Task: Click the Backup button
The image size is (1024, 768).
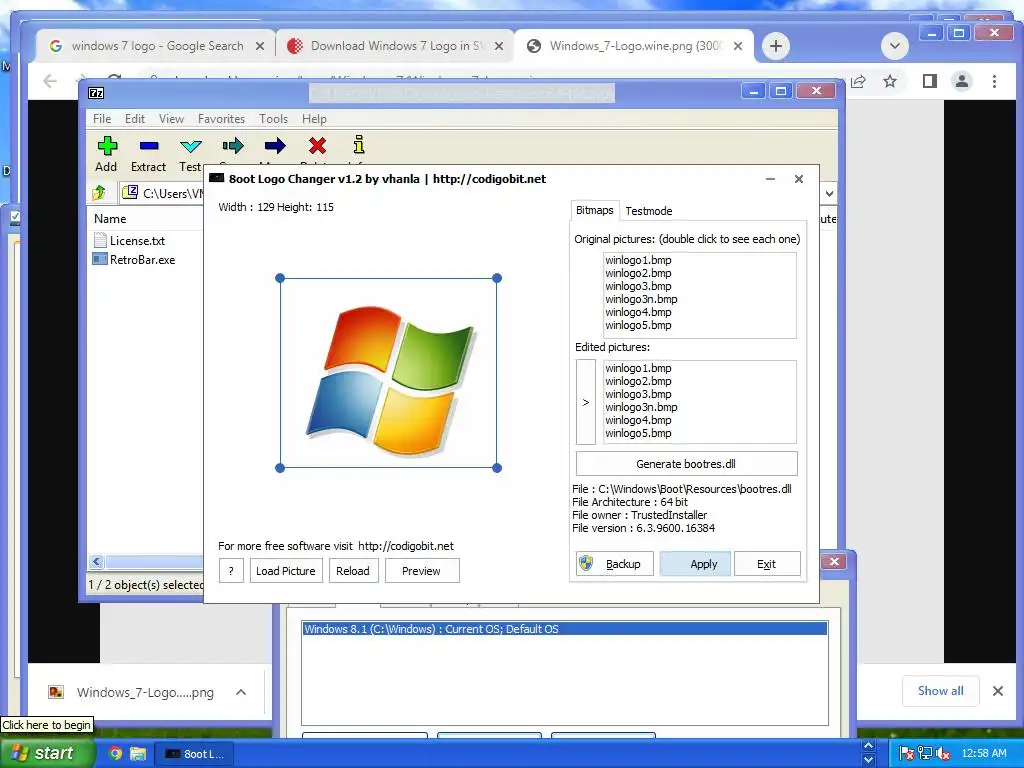Action: [615, 564]
